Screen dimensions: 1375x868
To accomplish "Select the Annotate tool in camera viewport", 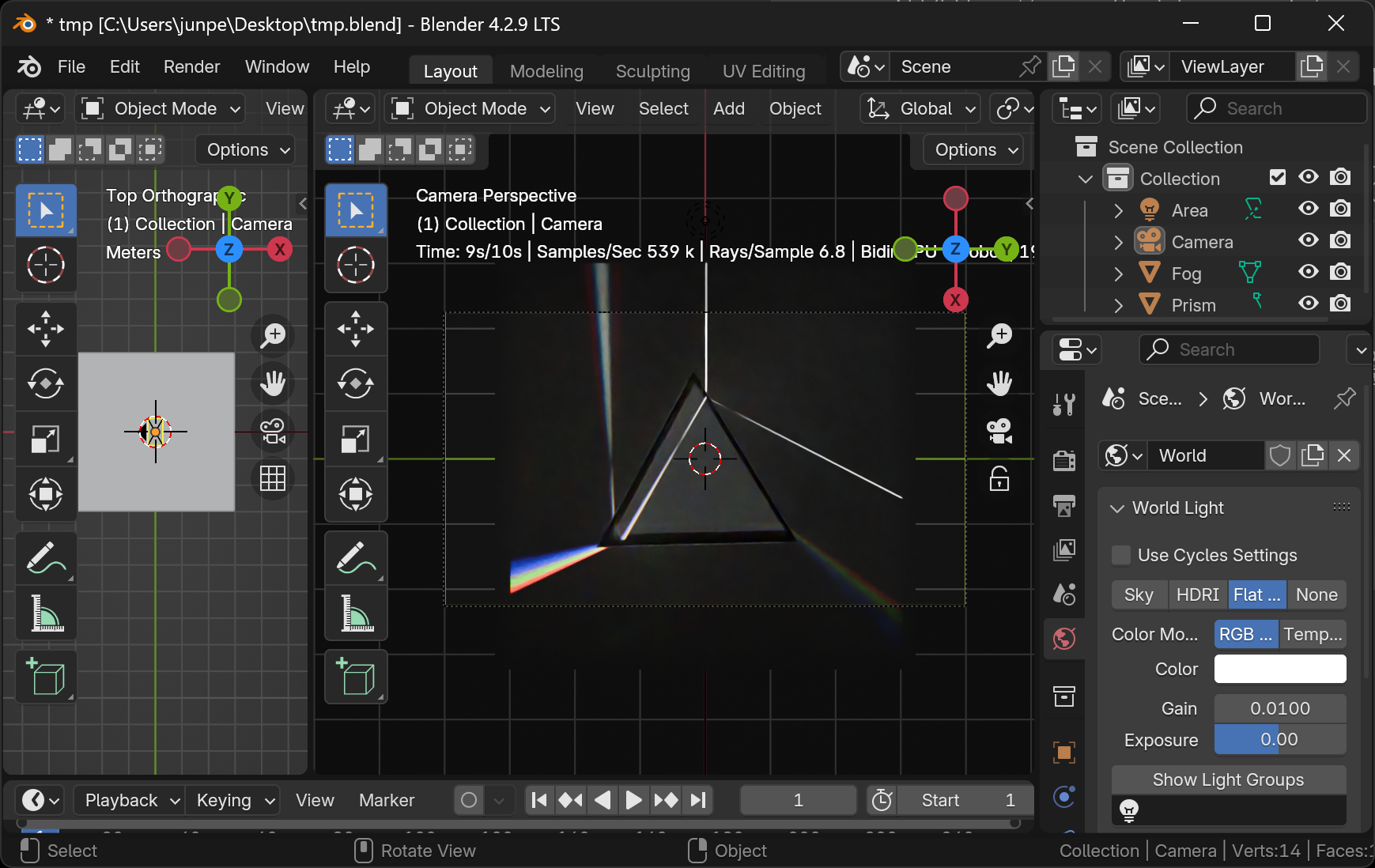I will [x=356, y=558].
